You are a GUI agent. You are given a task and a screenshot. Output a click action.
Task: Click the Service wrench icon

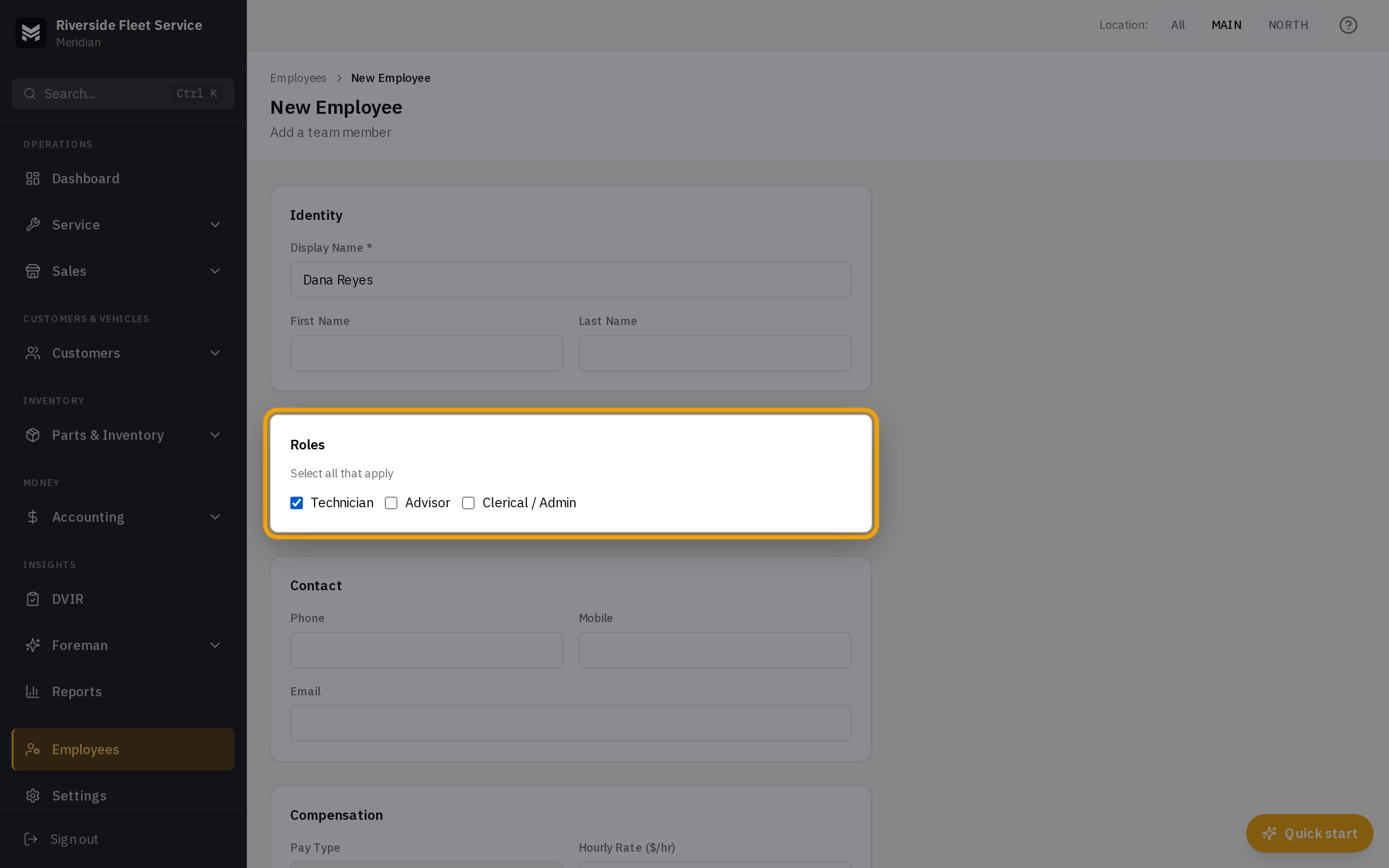click(x=33, y=224)
